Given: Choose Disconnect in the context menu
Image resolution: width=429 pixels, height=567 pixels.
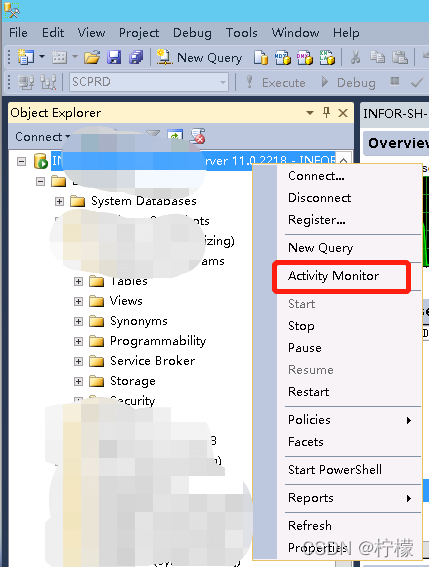Looking at the screenshot, I should pos(319,198).
